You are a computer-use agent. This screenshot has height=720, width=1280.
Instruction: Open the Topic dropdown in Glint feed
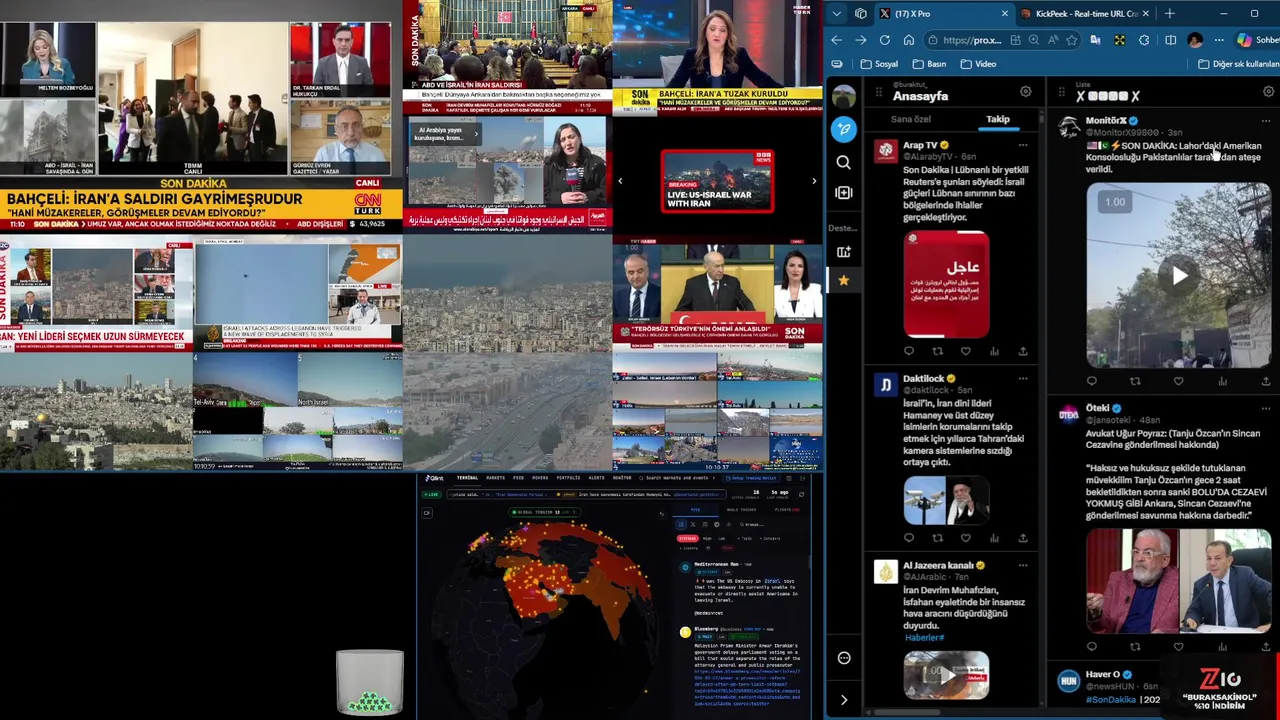point(745,538)
